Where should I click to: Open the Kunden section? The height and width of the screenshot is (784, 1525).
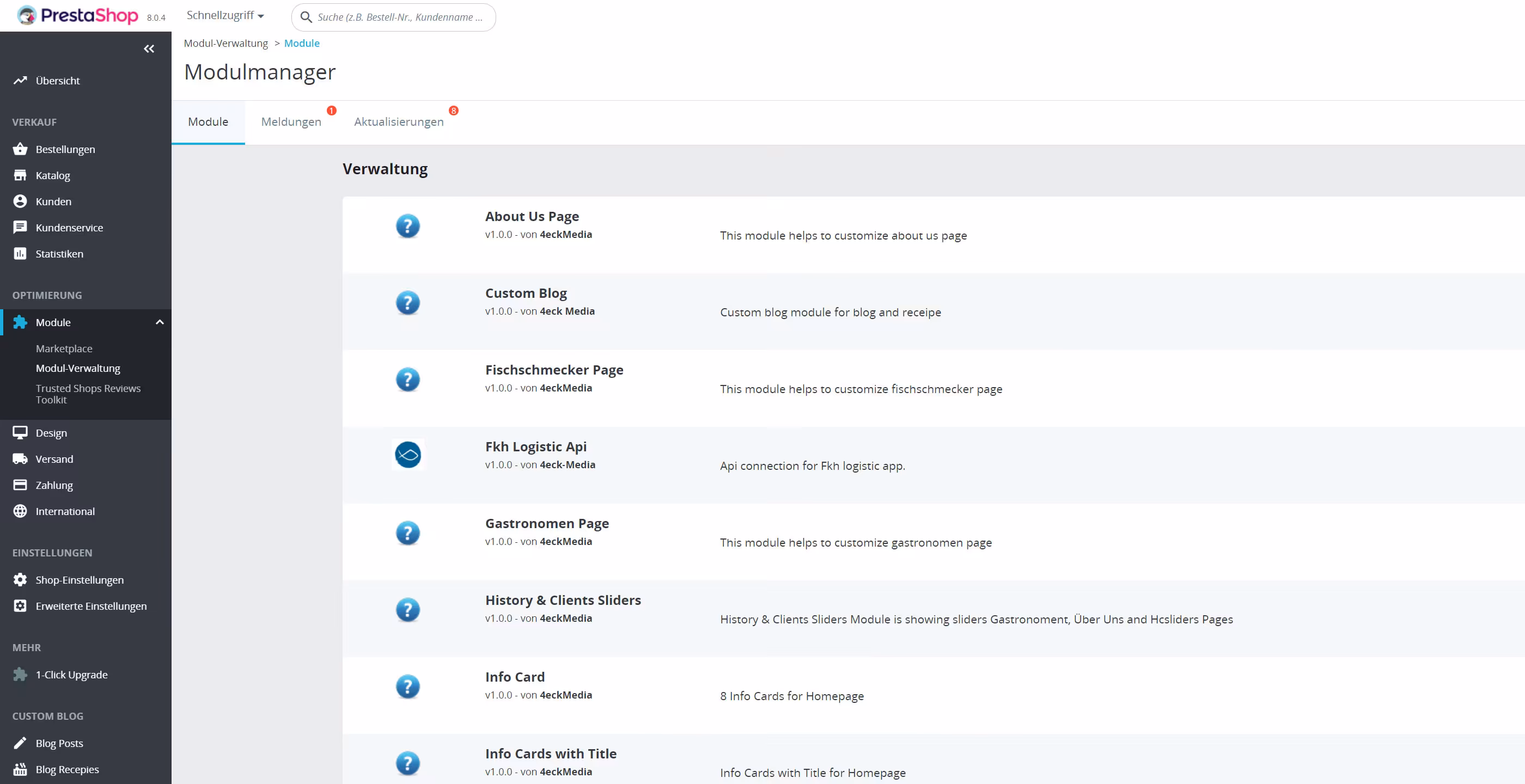tap(54, 201)
